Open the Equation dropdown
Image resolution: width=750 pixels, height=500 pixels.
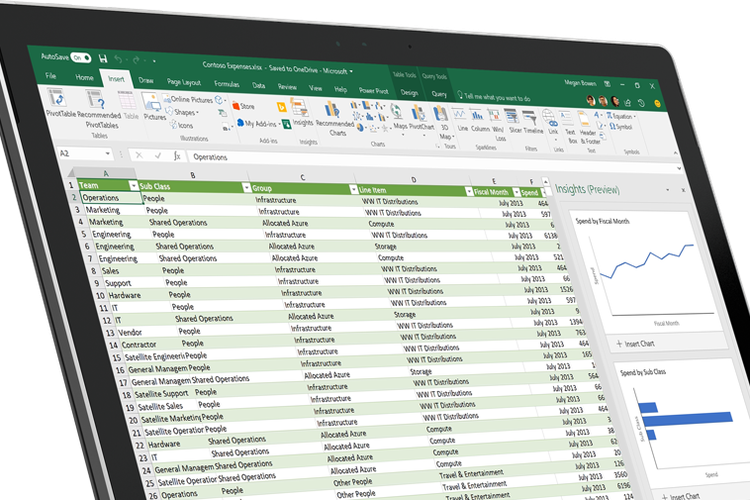pyautogui.click(x=622, y=116)
